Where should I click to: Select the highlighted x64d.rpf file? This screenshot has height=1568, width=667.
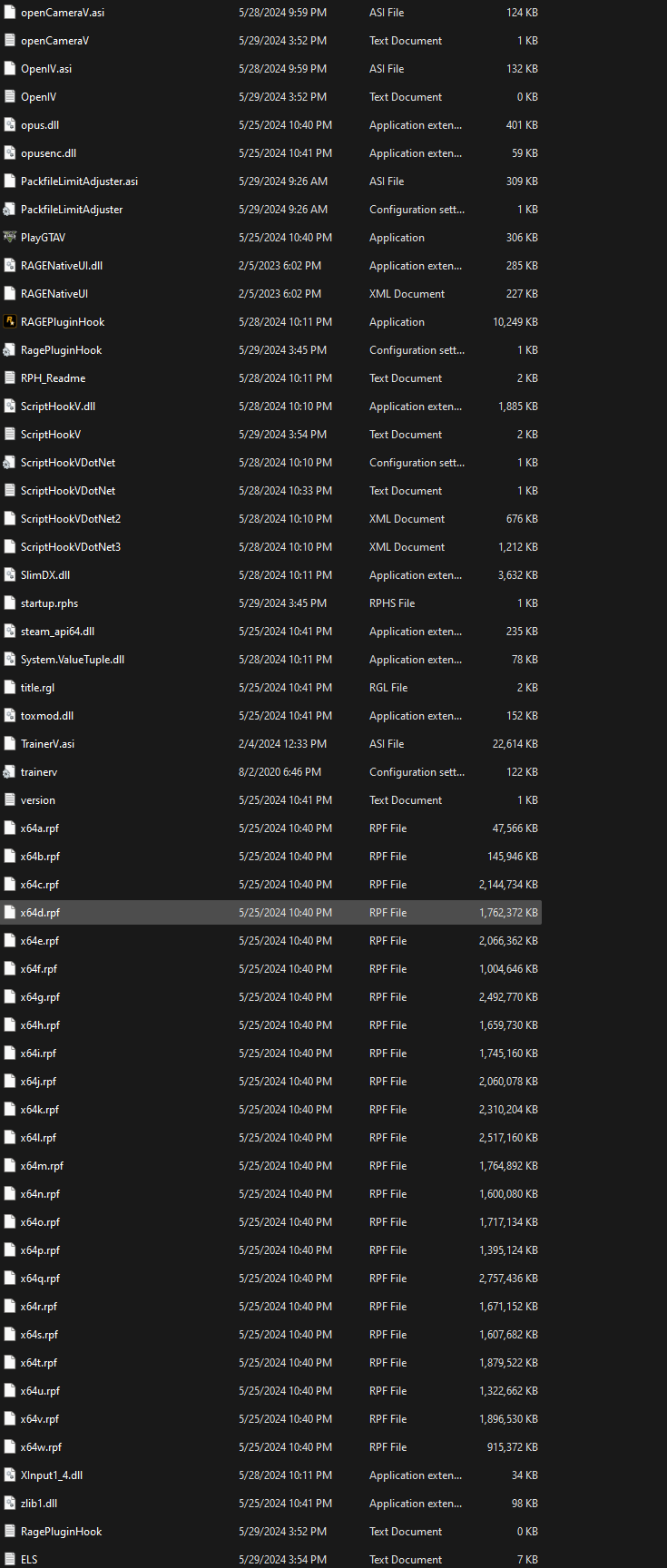(40, 913)
